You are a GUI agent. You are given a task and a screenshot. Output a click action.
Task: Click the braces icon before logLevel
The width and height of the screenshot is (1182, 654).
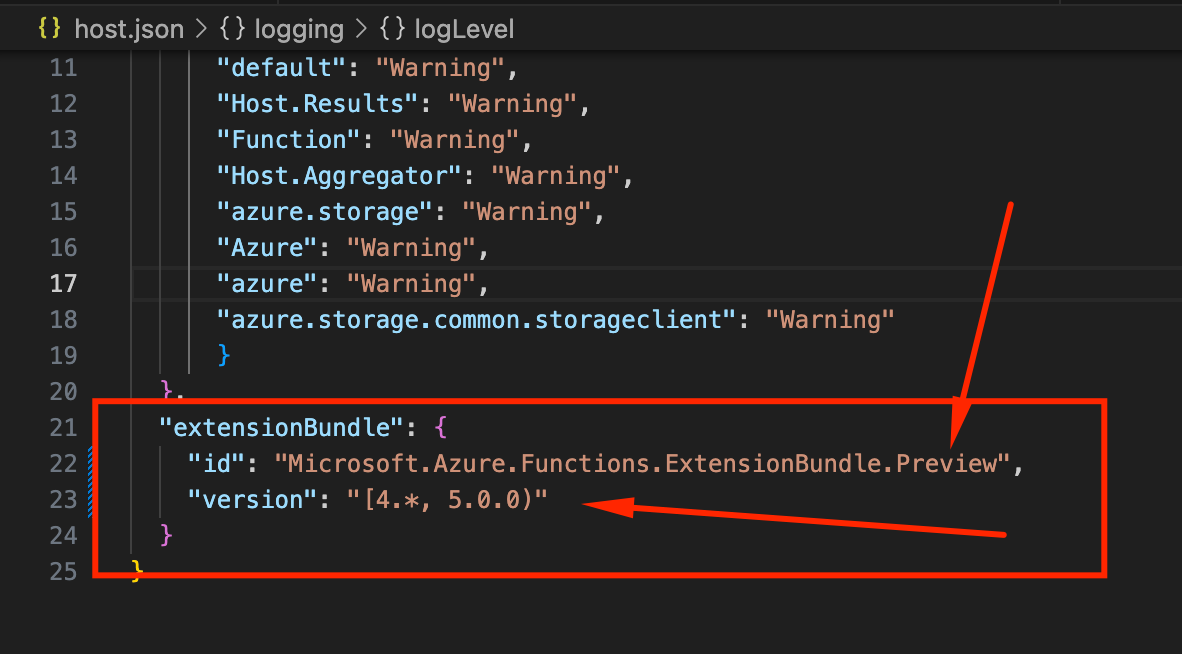pyautogui.click(x=392, y=29)
